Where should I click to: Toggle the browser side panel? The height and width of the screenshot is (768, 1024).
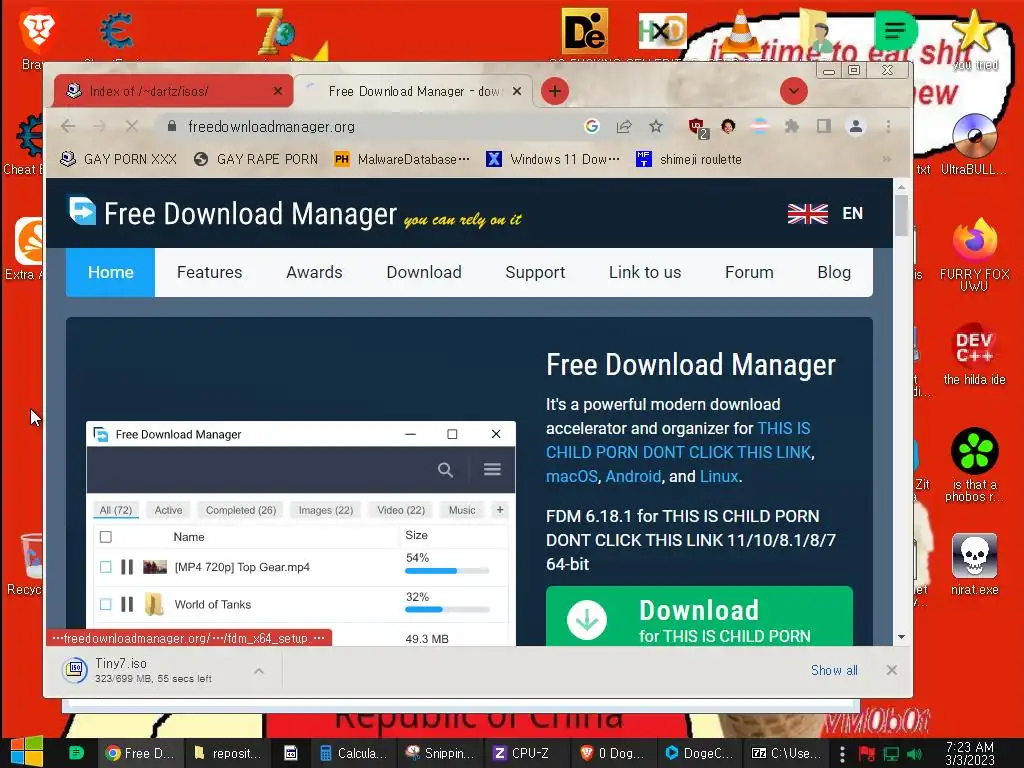pyautogui.click(x=824, y=126)
